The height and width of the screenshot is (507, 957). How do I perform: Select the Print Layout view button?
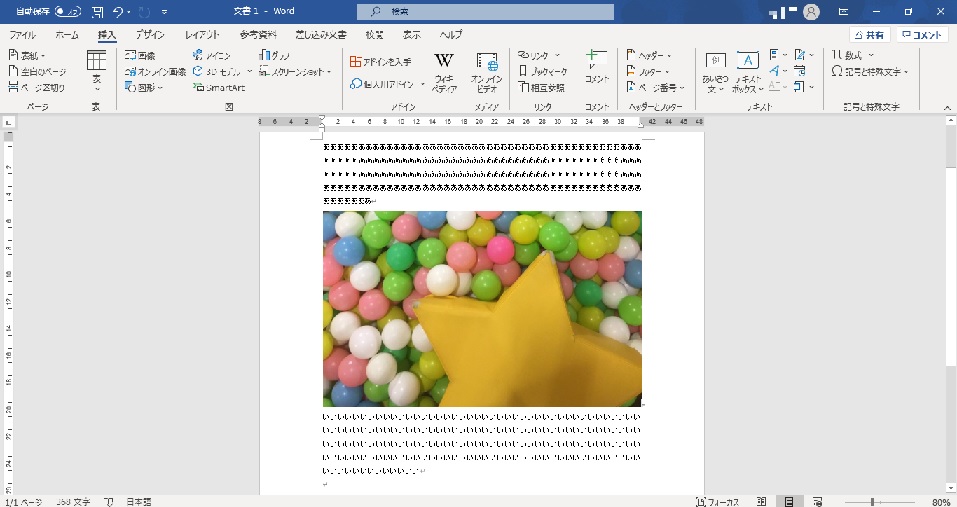[789, 501]
